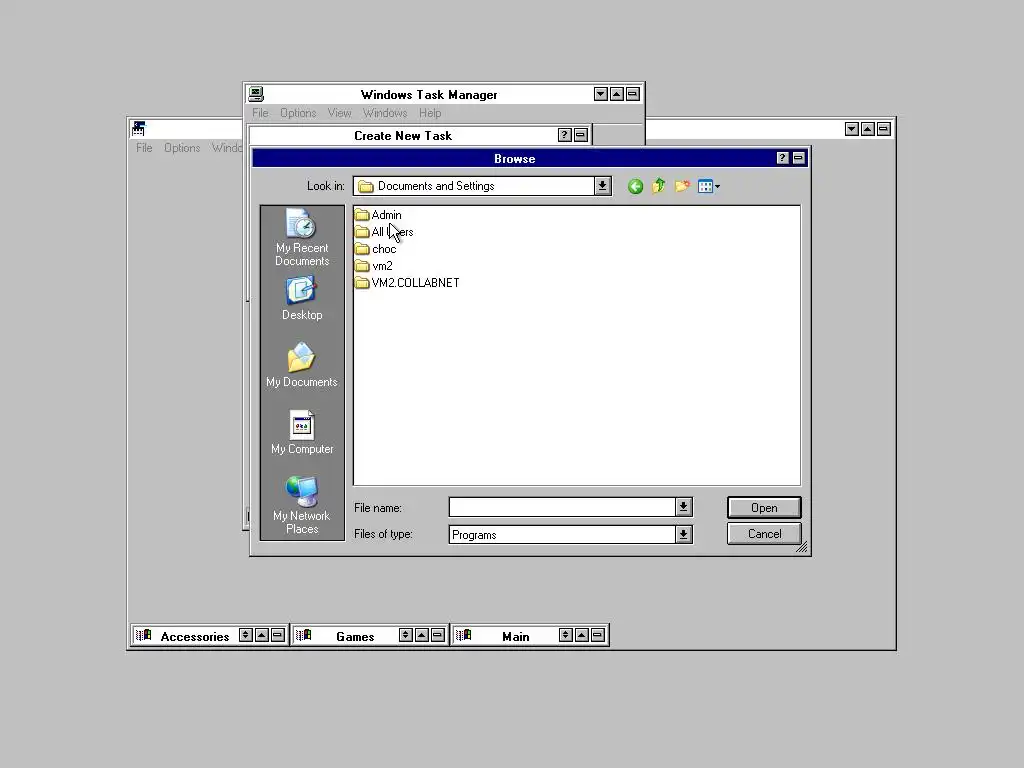Restore the Games group window
The height and width of the screenshot is (768, 1024).
pyautogui.click(x=406, y=635)
